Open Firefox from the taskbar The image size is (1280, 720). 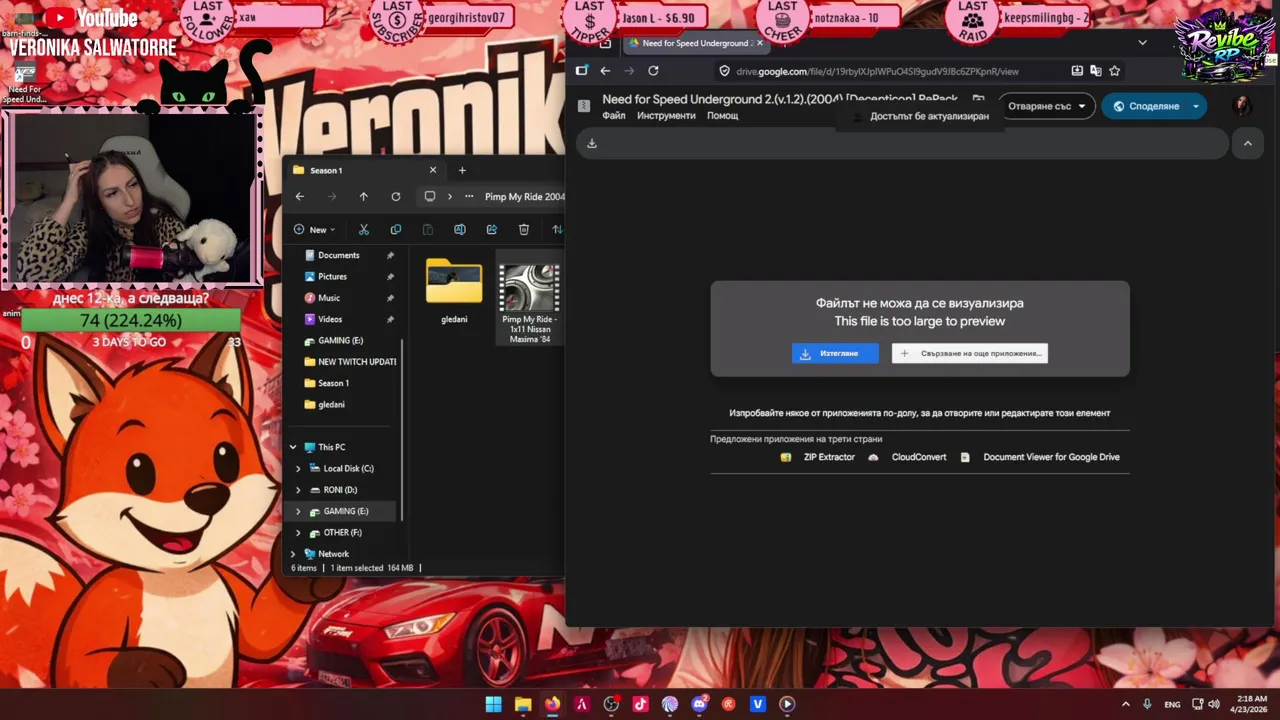[x=552, y=704]
